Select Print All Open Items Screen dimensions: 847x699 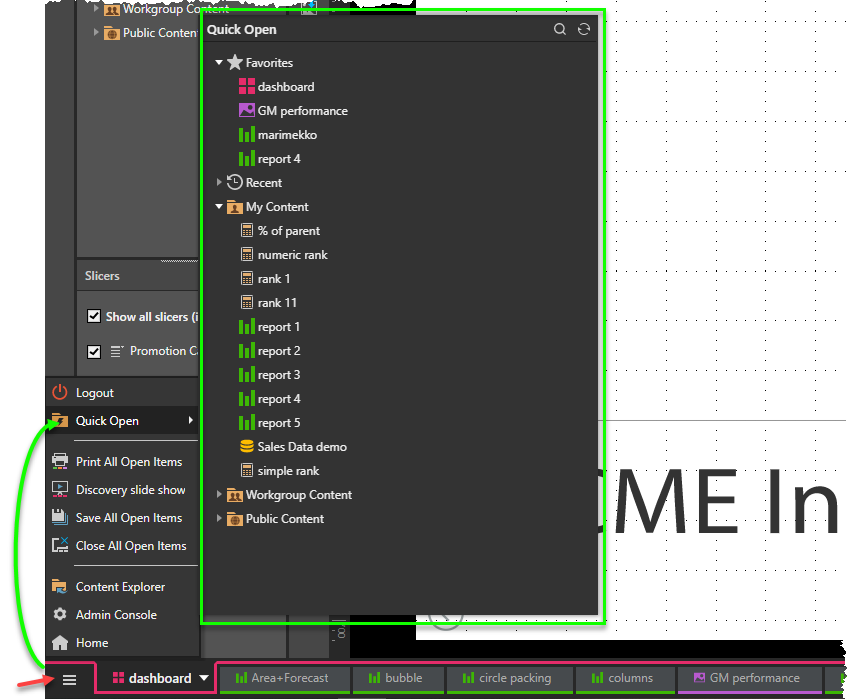[x=128, y=462]
